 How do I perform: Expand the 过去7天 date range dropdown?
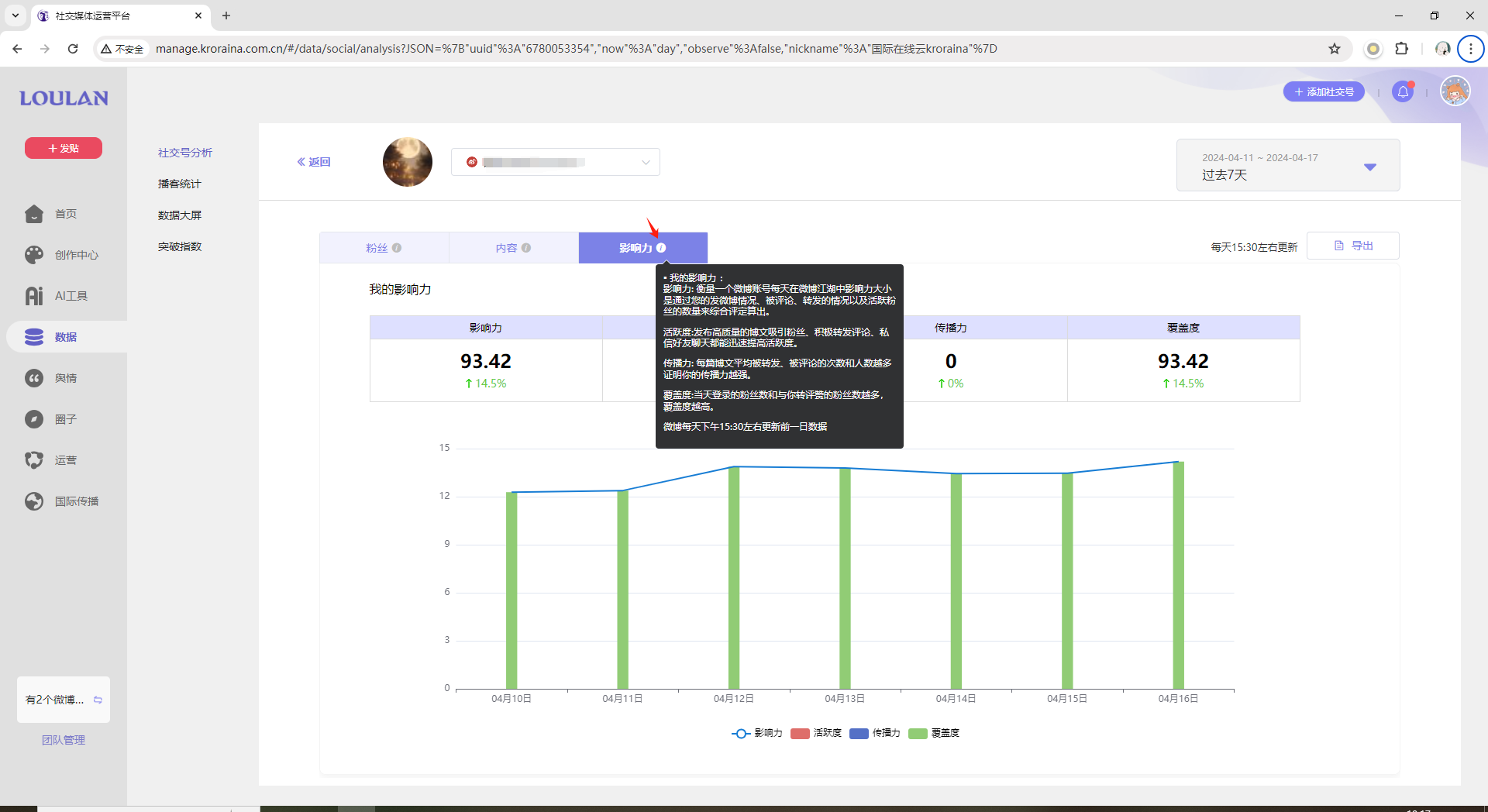pyautogui.click(x=1288, y=166)
